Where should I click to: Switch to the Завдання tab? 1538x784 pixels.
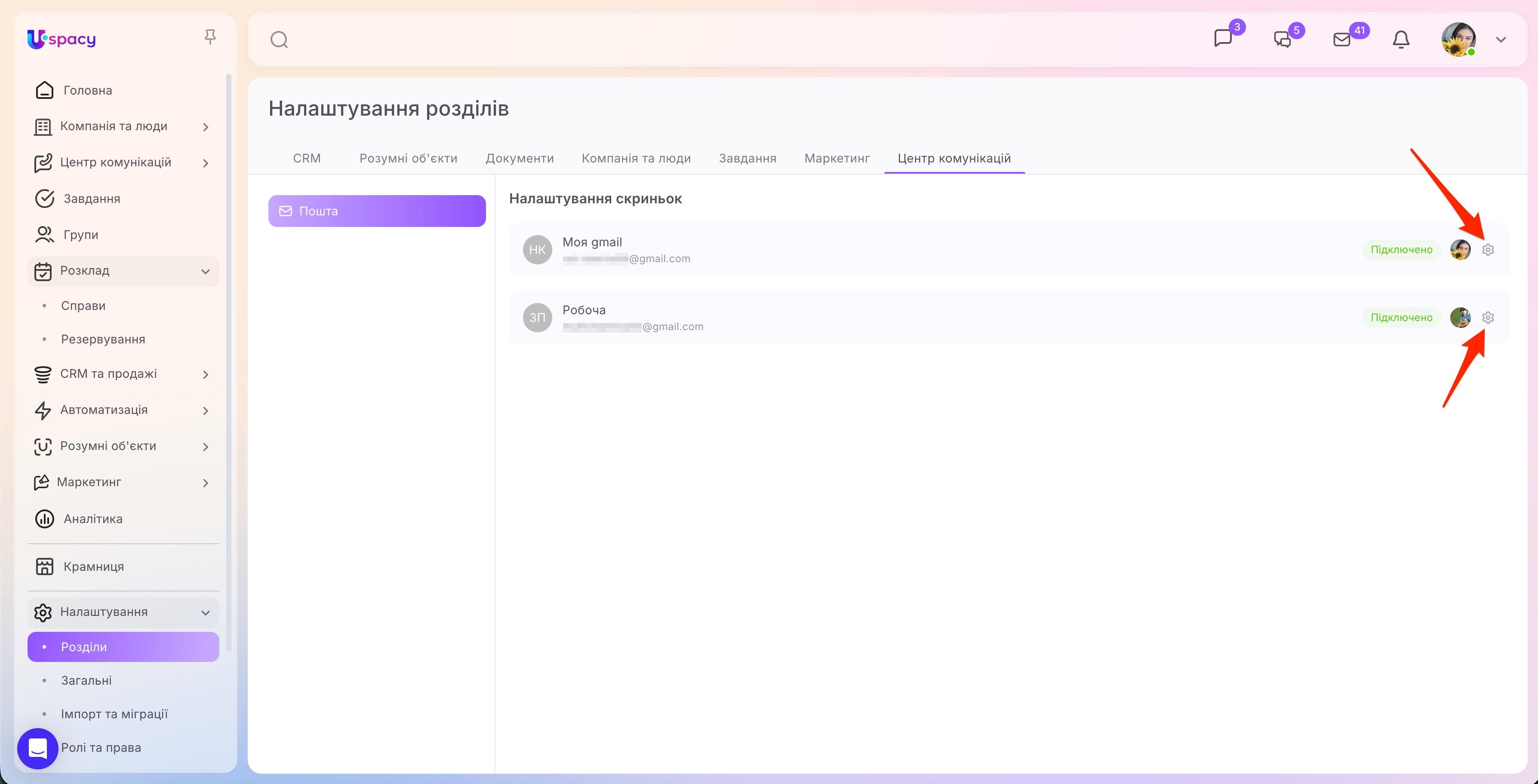(747, 158)
